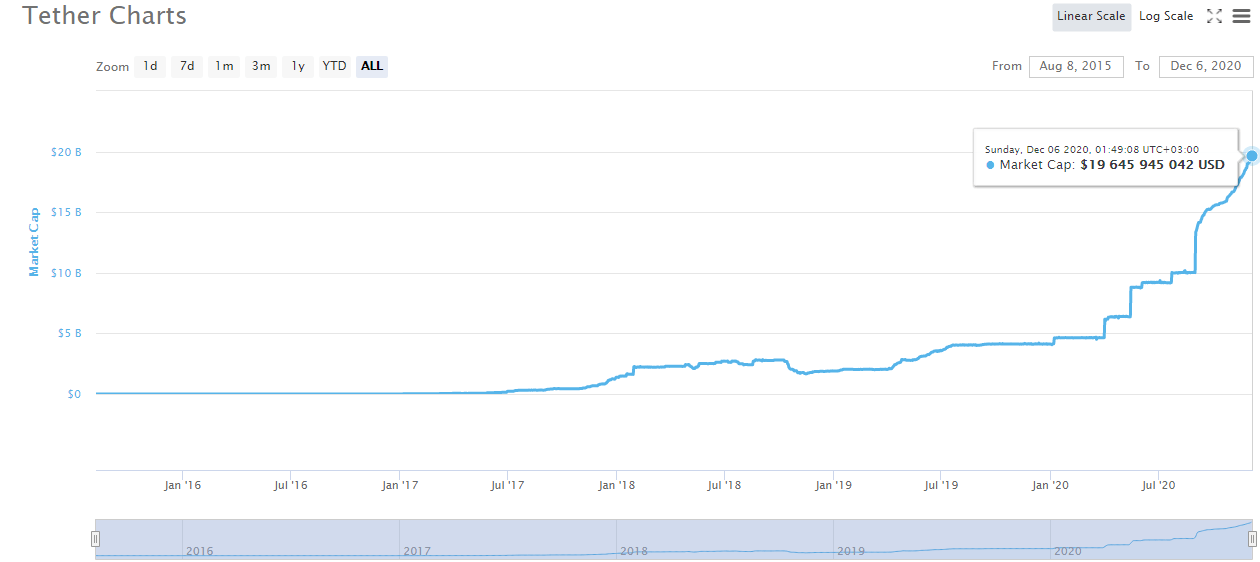Click the latest data point marker
The width and height of the screenshot is (1260, 562).
tap(1251, 155)
